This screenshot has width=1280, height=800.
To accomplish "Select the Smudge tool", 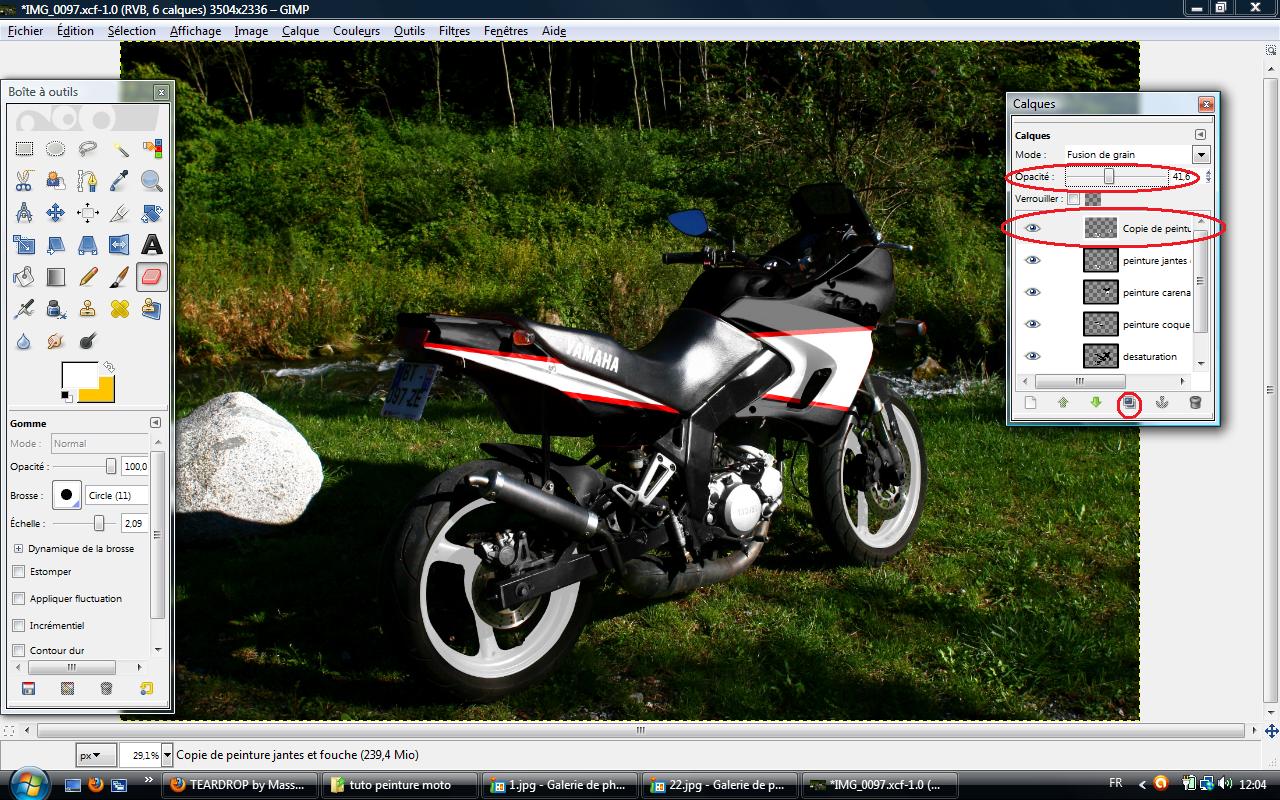I will coord(56,341).
